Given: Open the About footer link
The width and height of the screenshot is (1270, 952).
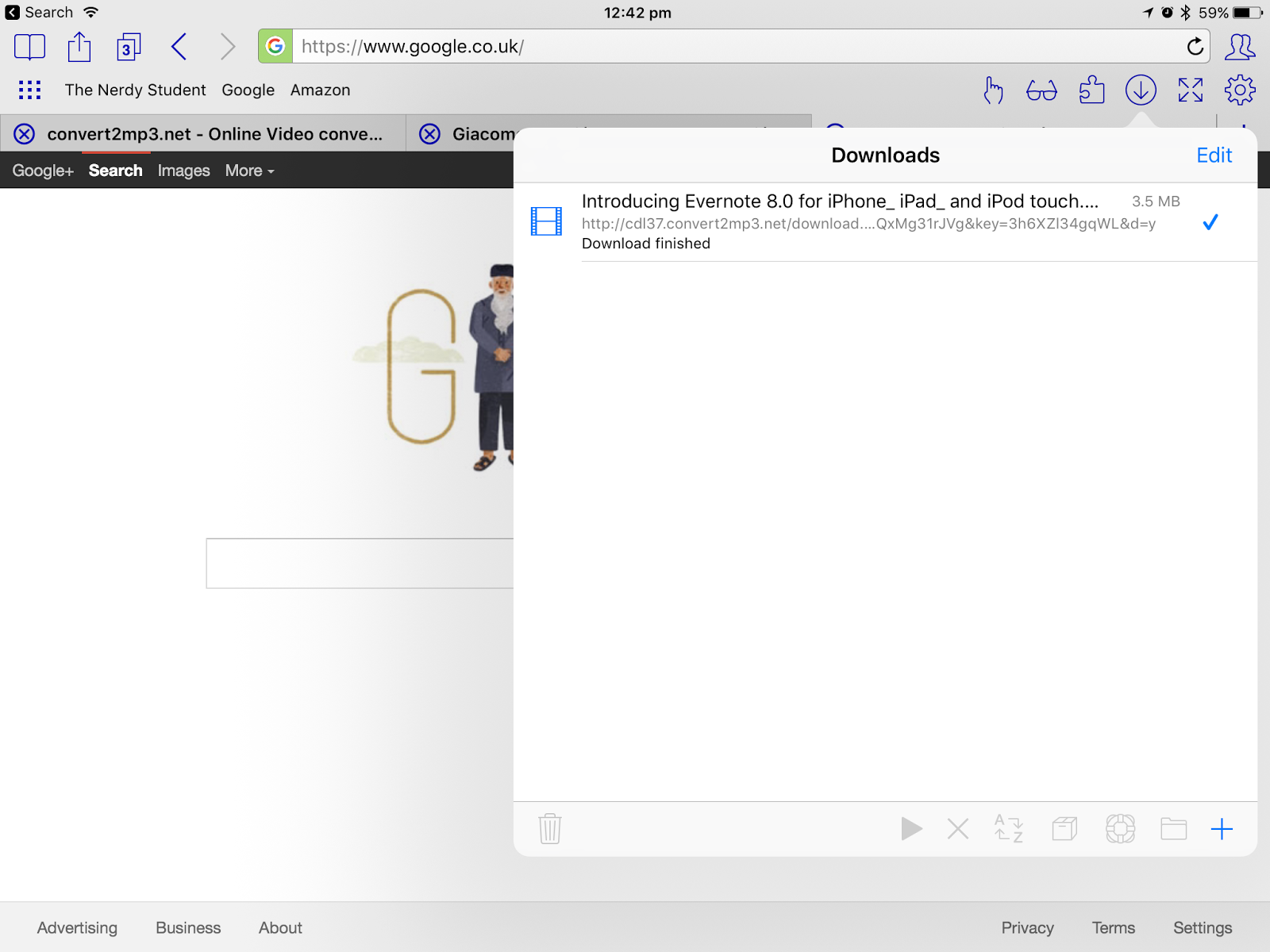Looking at the screenshot, I should coord(280,927).
